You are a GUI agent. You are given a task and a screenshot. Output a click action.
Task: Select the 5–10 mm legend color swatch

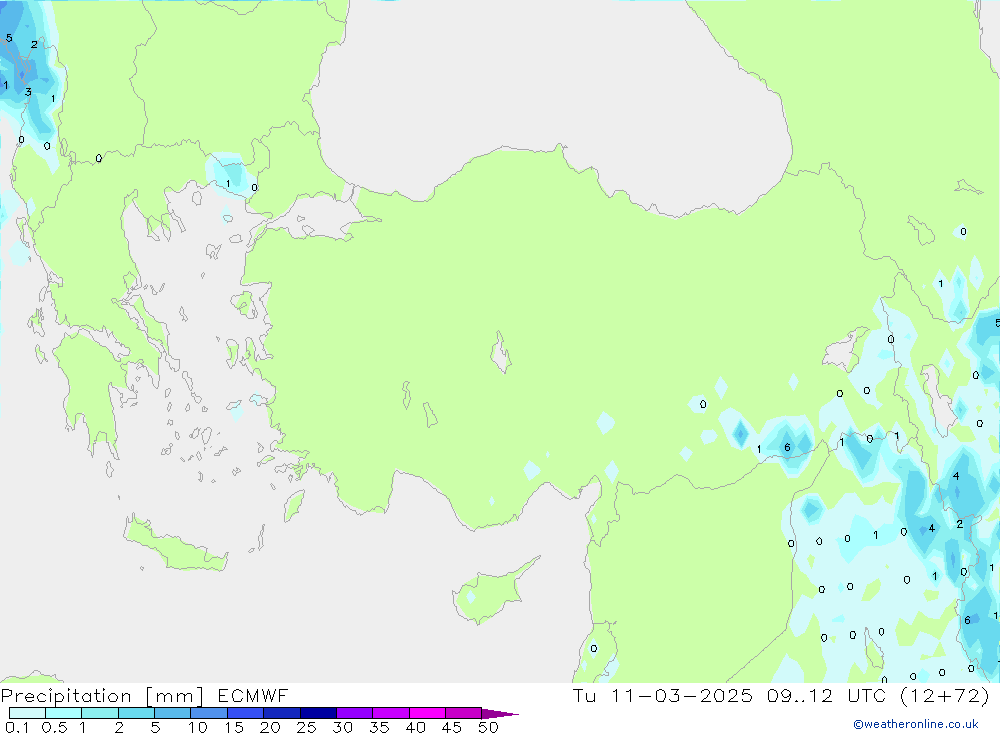click(172, 713)
